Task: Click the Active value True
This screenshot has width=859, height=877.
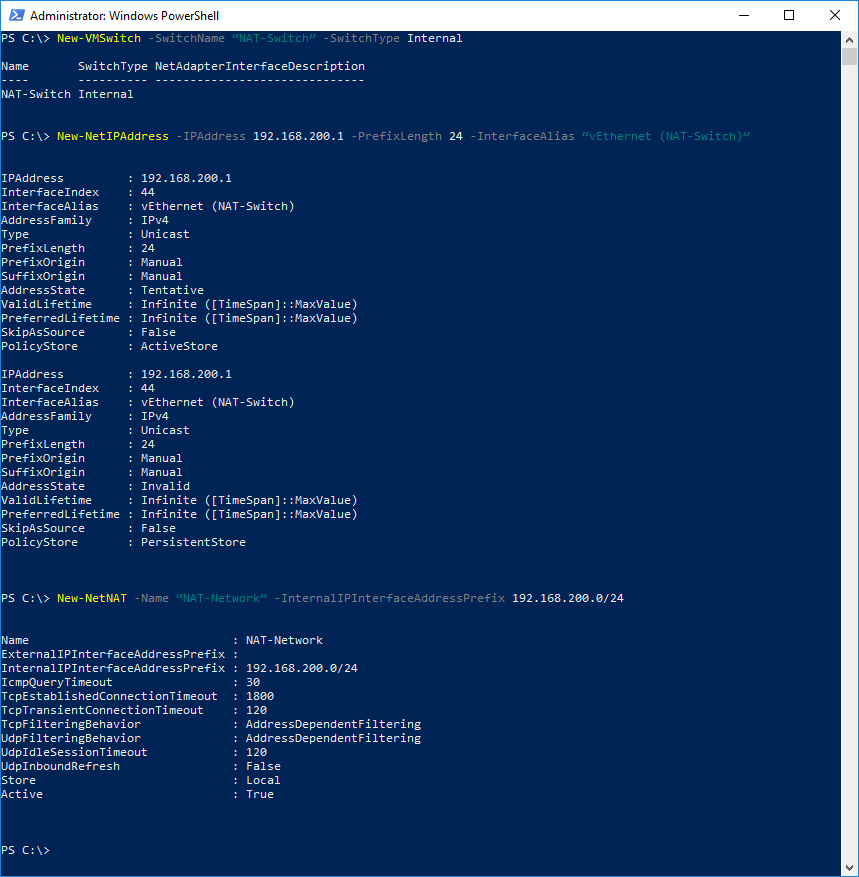Action: tap(259, 794)
